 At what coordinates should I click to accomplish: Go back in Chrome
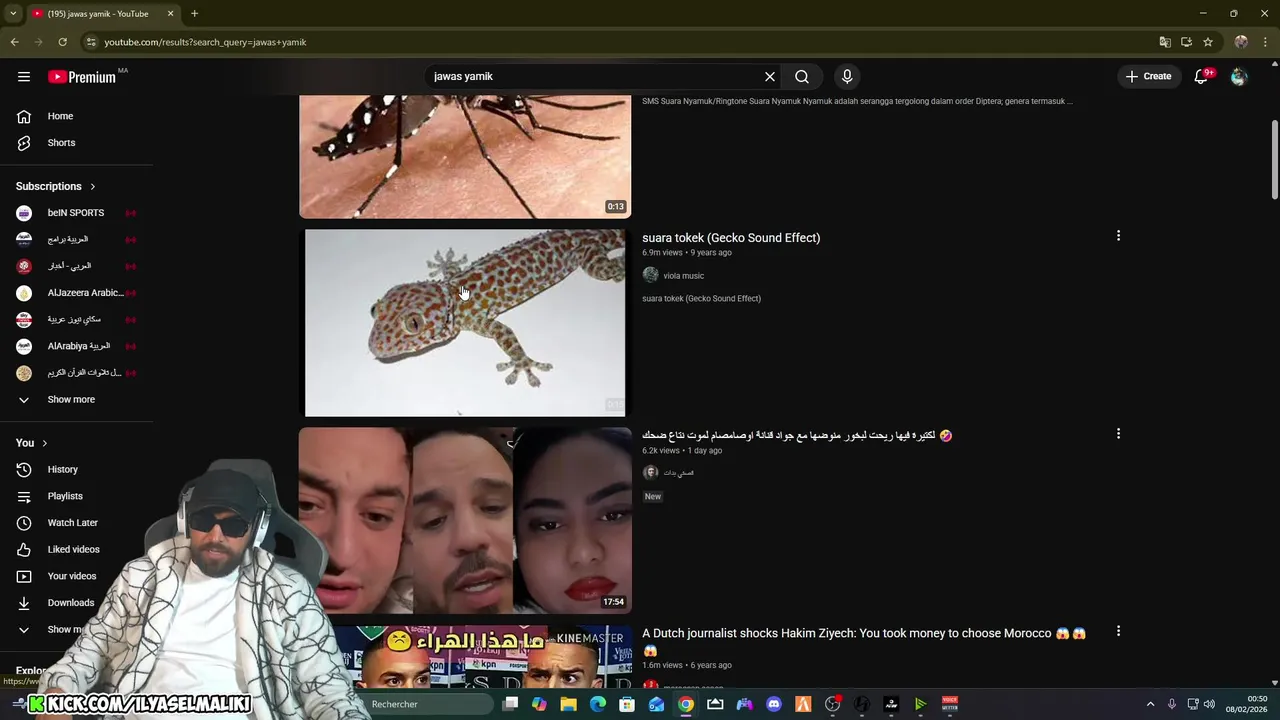click(x=14, y=42)
